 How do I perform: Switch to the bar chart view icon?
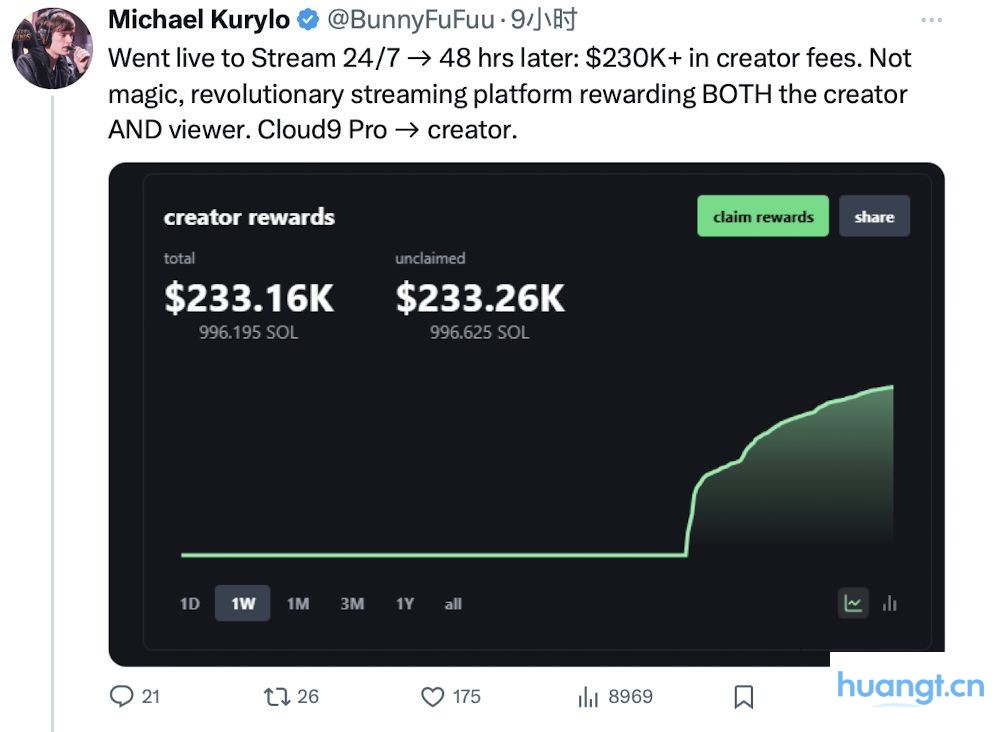889,603
